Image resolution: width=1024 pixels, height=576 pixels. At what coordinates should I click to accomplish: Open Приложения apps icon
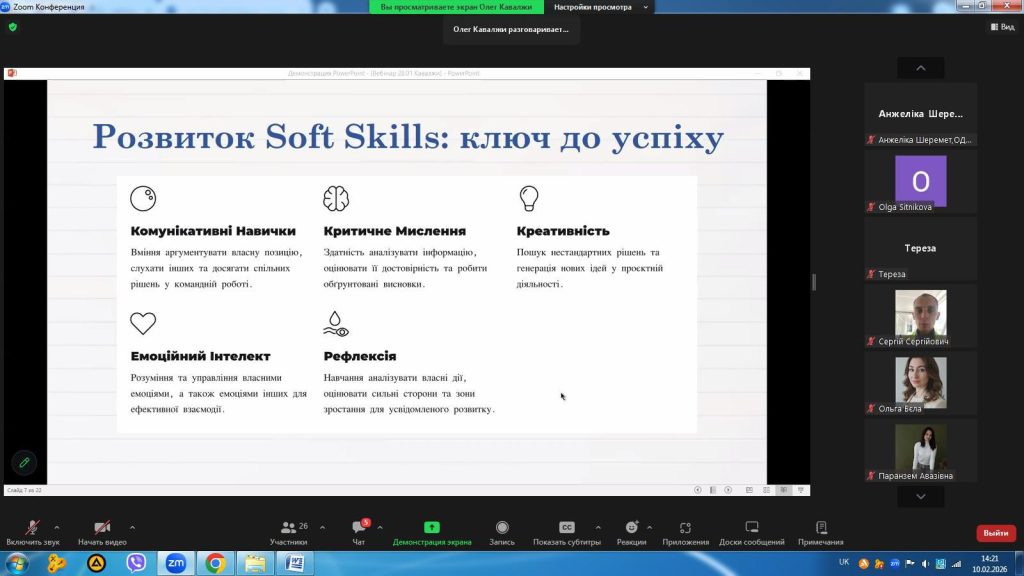pyautogui.click(x=685, y=528)
